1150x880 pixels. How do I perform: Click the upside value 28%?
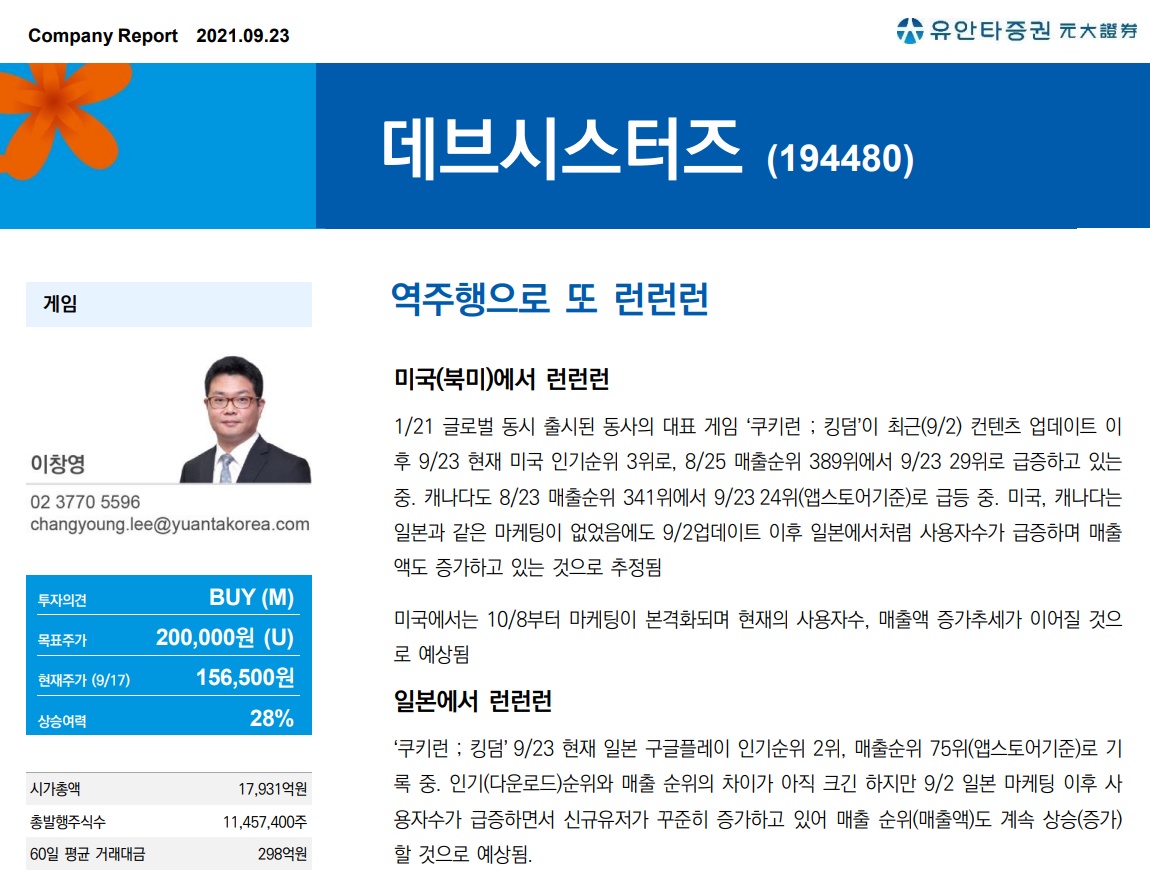272,718
